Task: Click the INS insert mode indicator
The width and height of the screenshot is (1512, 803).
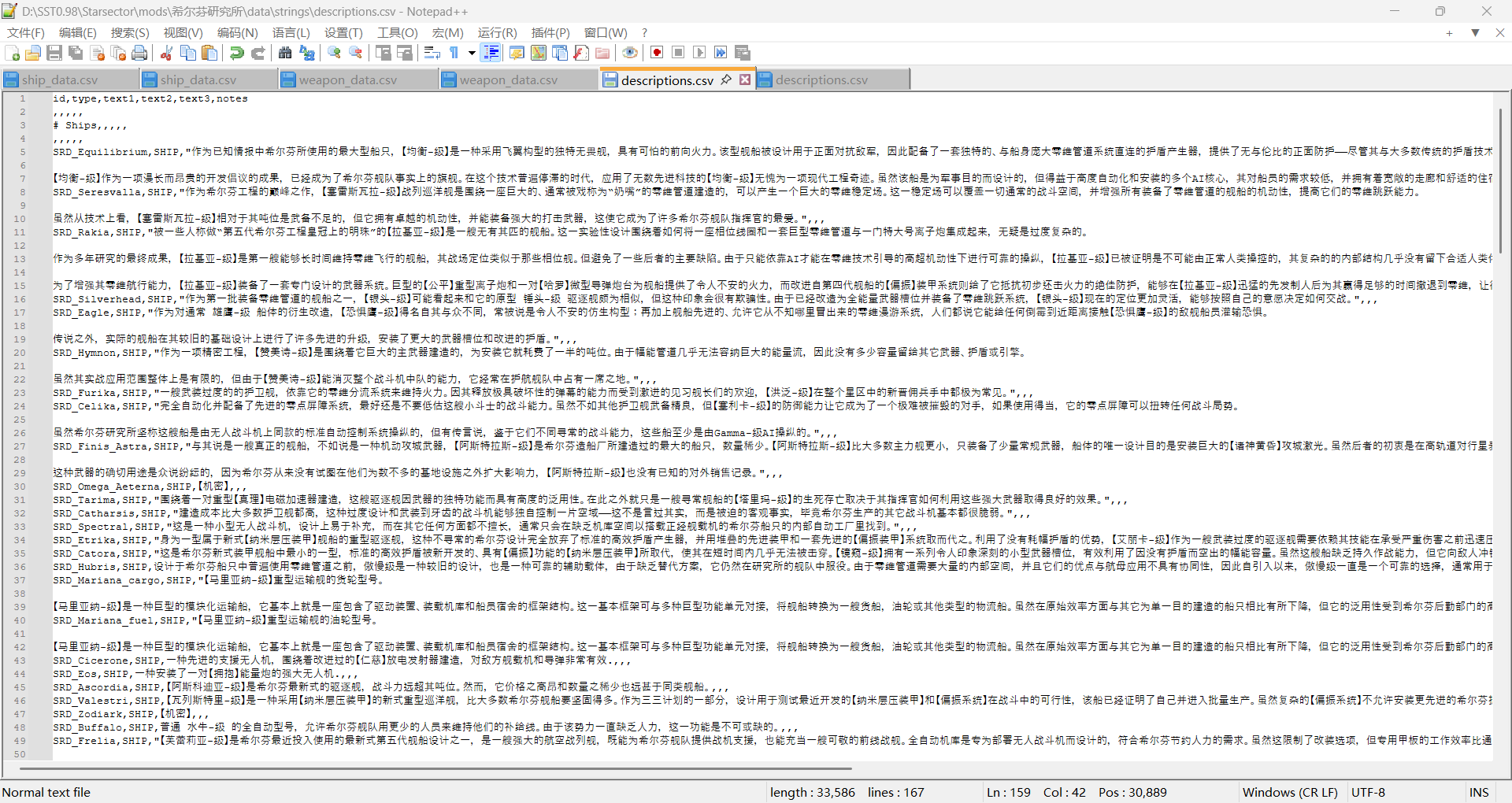Action: (1479, 792)
